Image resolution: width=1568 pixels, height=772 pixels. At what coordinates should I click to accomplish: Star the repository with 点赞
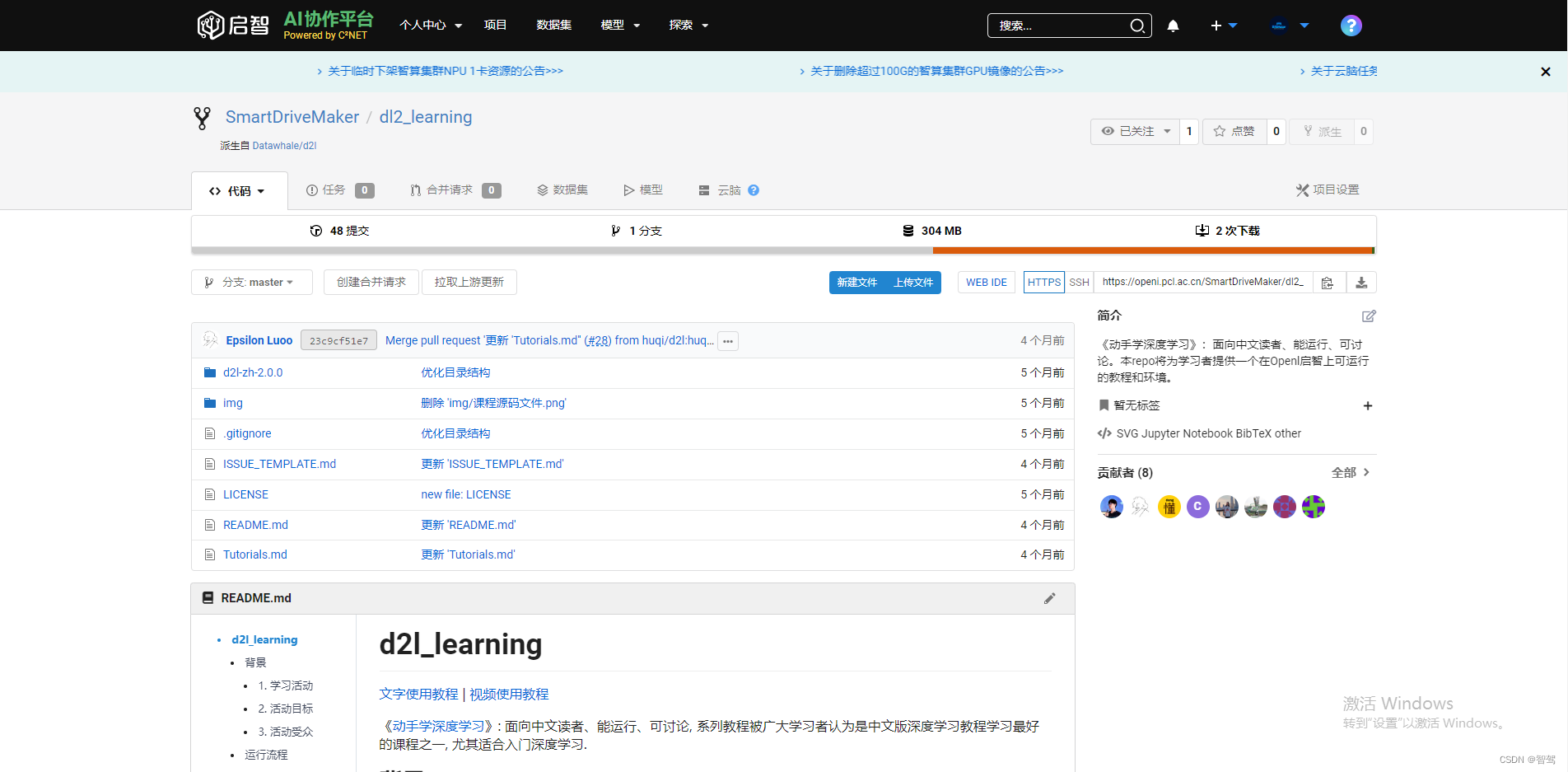click(1234, 131)
